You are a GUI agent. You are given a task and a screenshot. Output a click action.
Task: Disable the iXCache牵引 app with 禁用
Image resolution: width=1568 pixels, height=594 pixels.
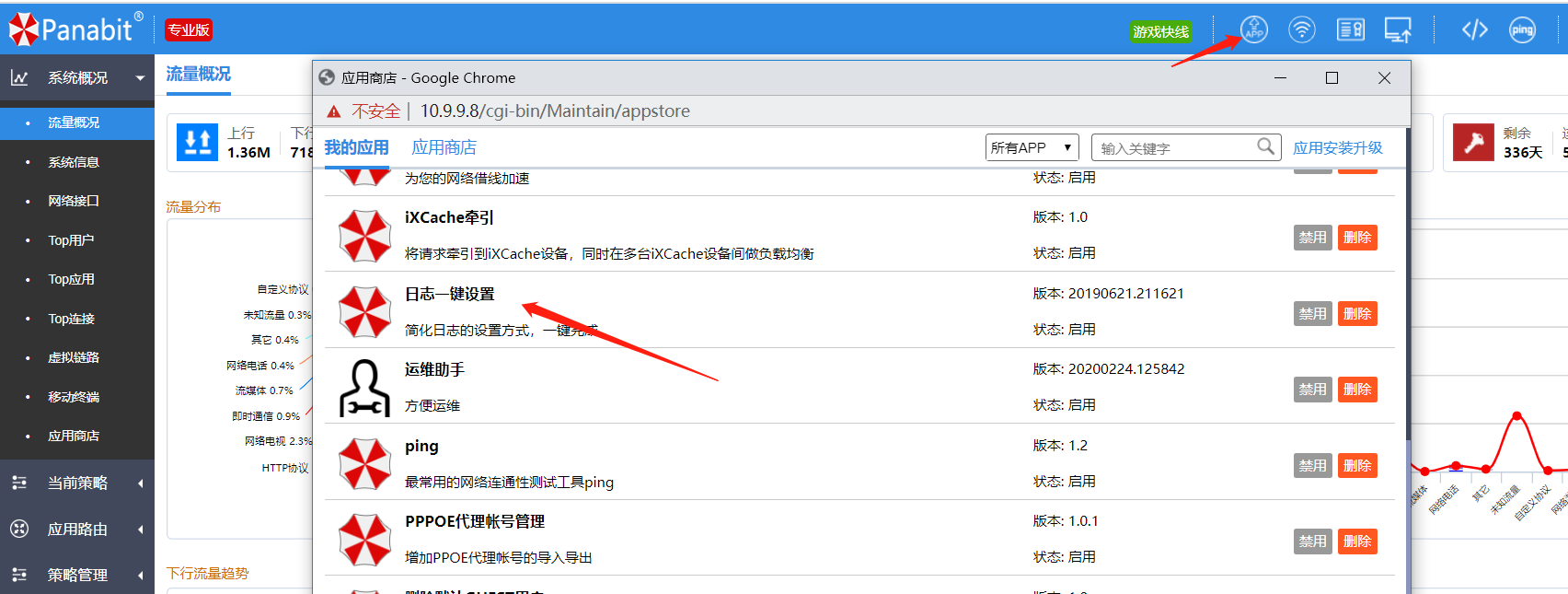point(1313,238)
